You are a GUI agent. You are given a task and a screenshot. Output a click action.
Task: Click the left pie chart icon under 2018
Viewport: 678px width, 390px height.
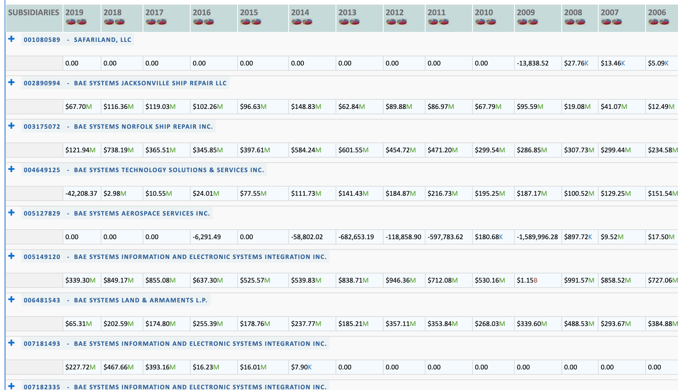click(x=109, y=22)
